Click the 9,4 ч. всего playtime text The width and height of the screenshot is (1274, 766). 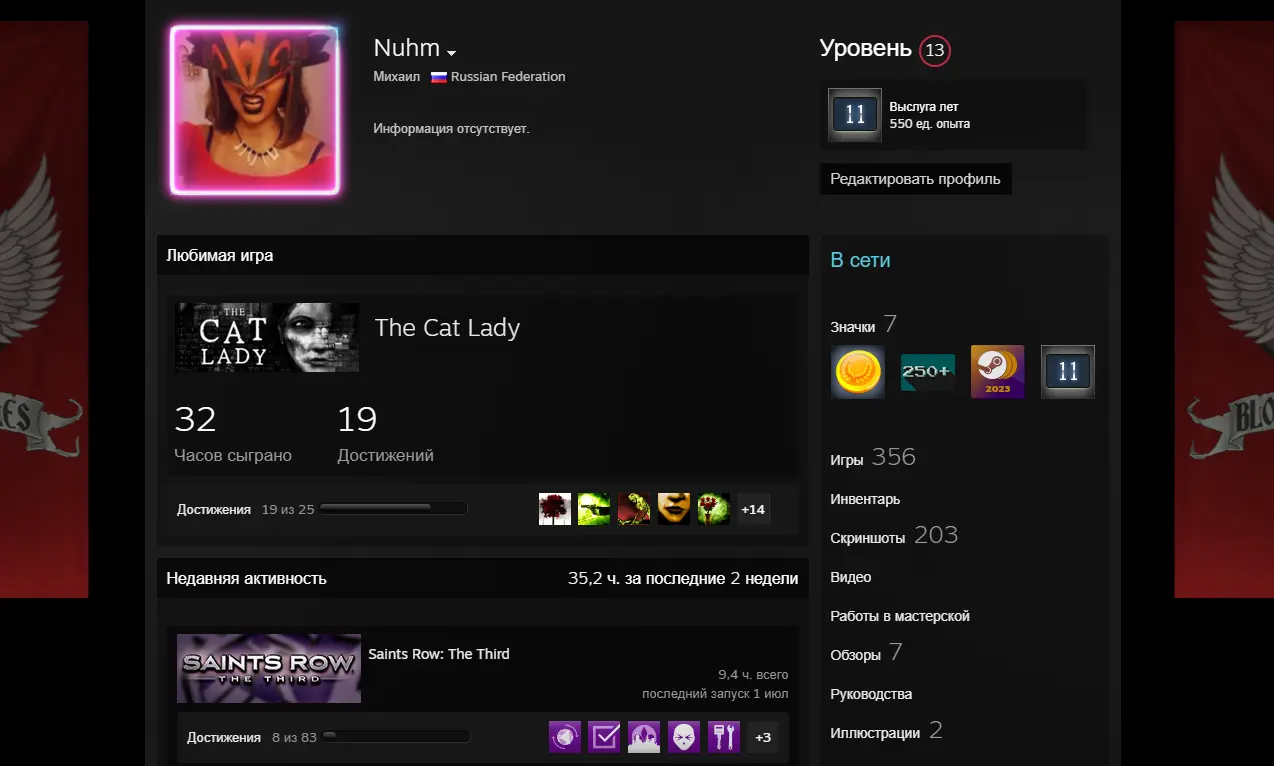click(753, 675)
